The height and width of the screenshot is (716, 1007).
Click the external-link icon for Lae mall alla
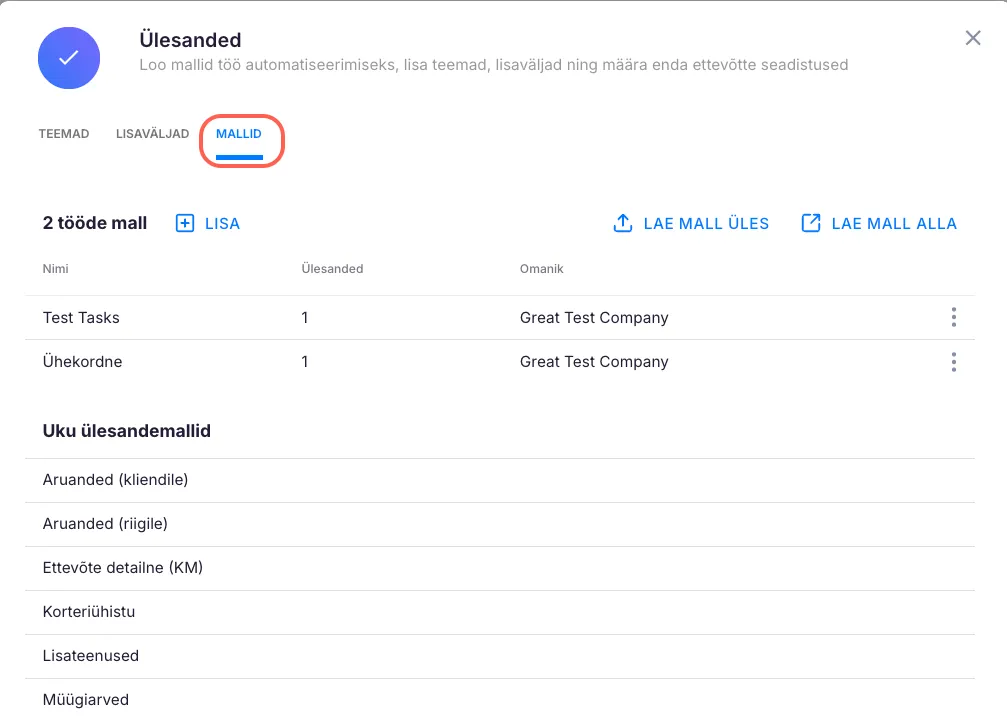point(811,223)
